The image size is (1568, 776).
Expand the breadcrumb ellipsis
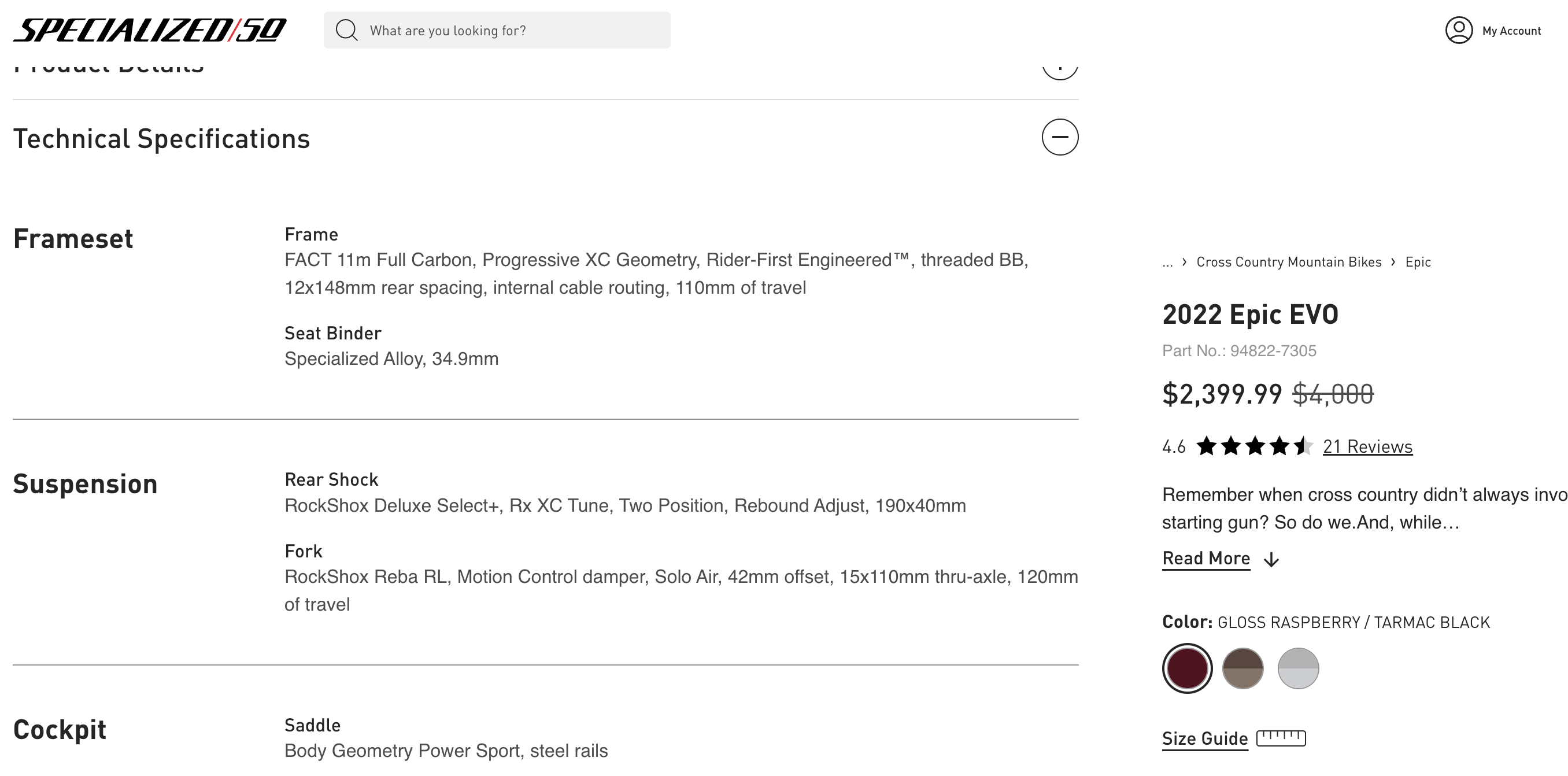[1167, 263]
